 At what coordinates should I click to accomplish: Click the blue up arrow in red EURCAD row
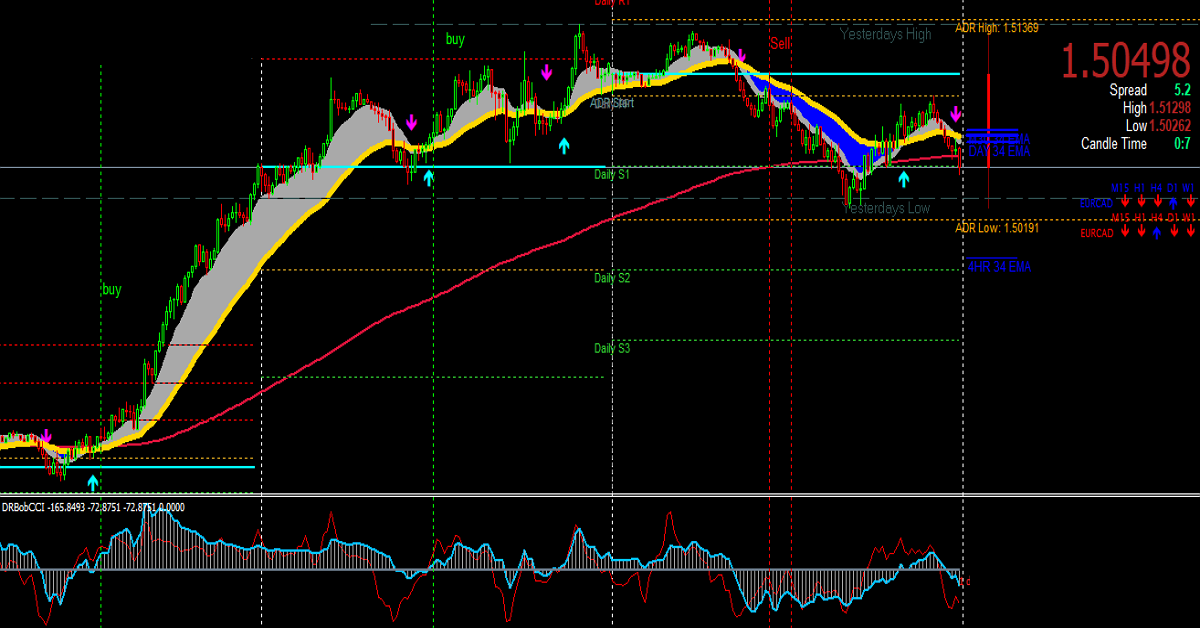pos(1156,233)
